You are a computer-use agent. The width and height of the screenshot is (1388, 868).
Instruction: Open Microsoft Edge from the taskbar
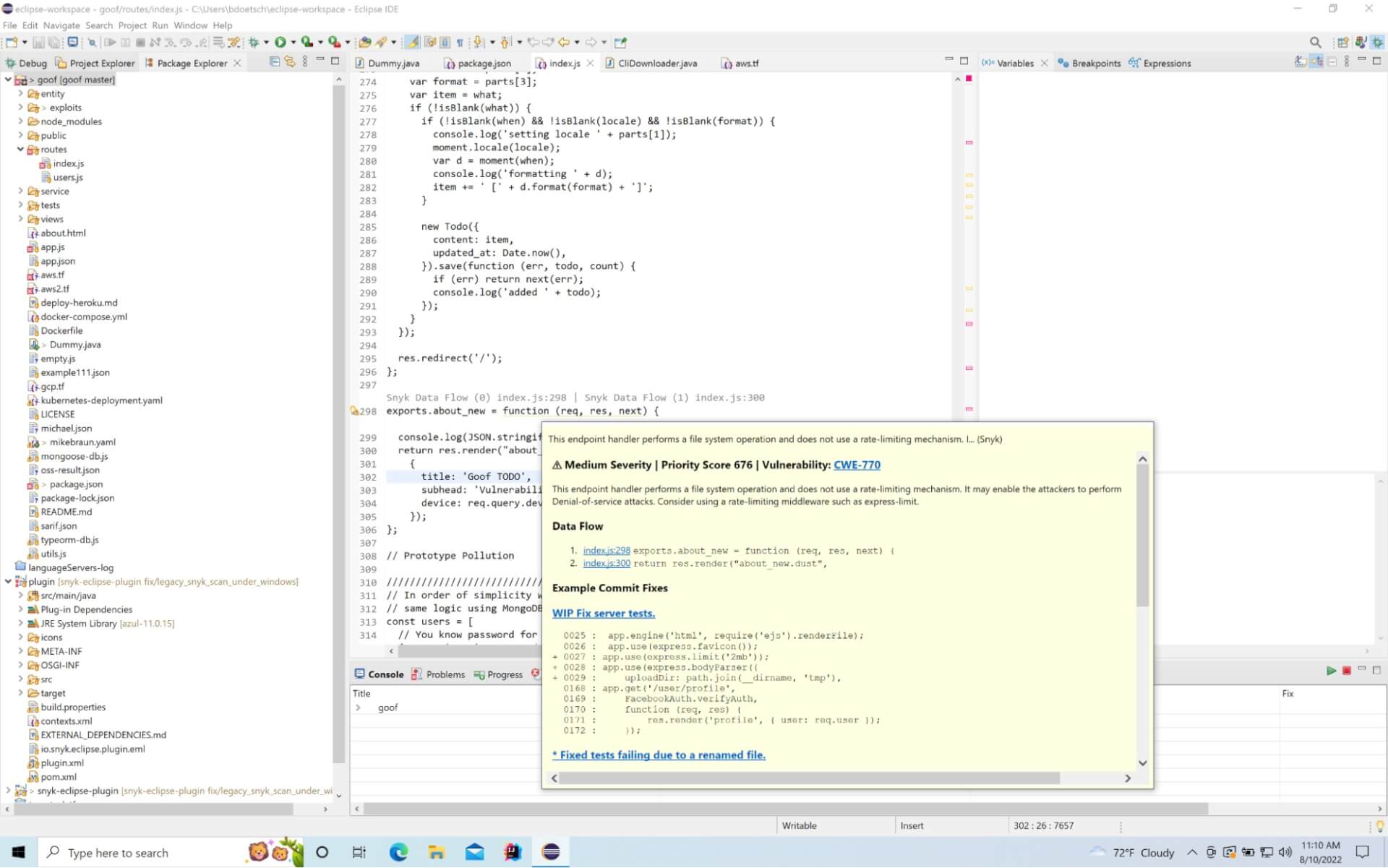(x=398, y=853)
